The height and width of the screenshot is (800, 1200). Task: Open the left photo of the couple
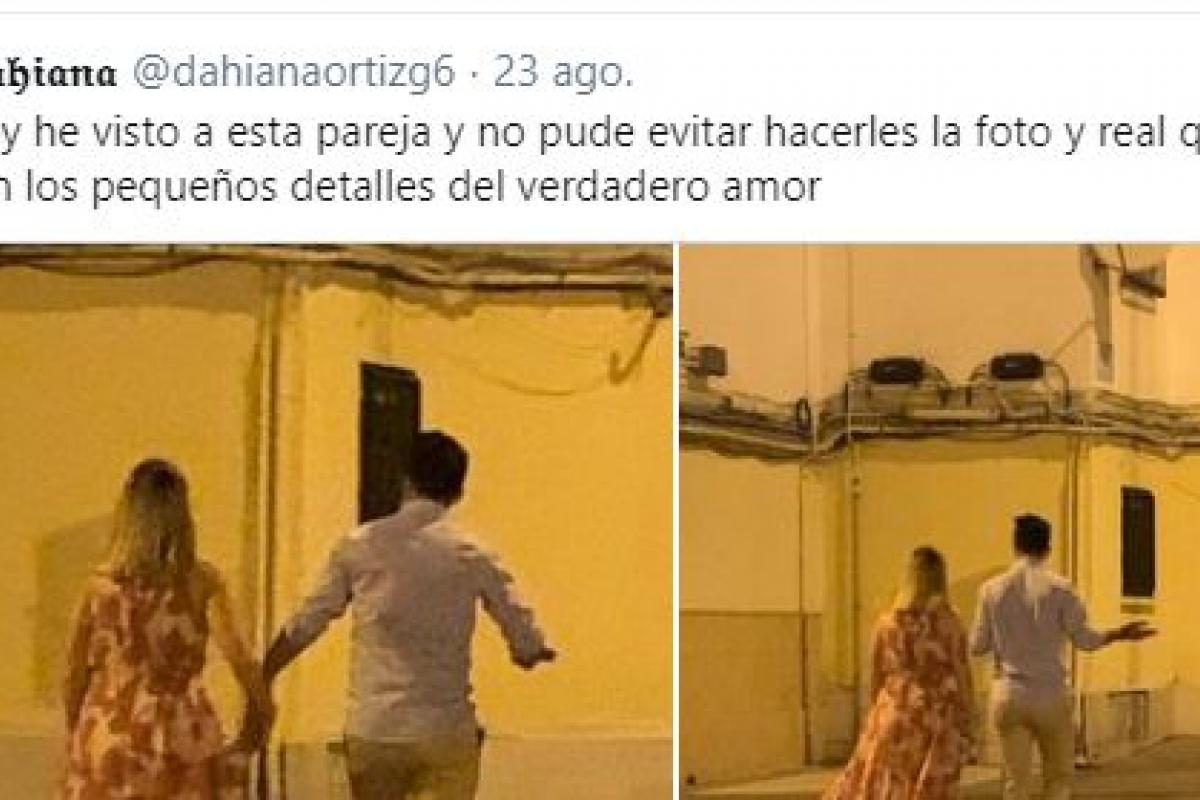(x=336, y=522)
